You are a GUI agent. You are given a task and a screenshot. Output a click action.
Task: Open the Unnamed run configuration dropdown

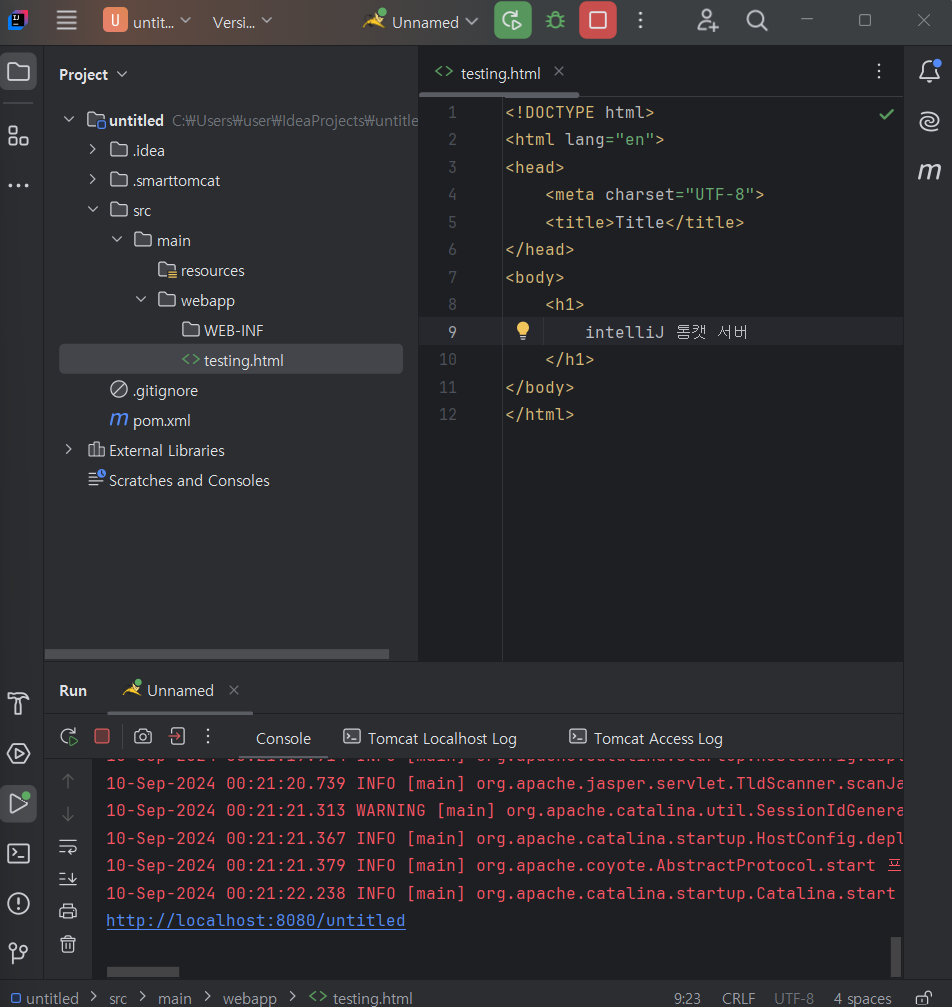point(420,21)
